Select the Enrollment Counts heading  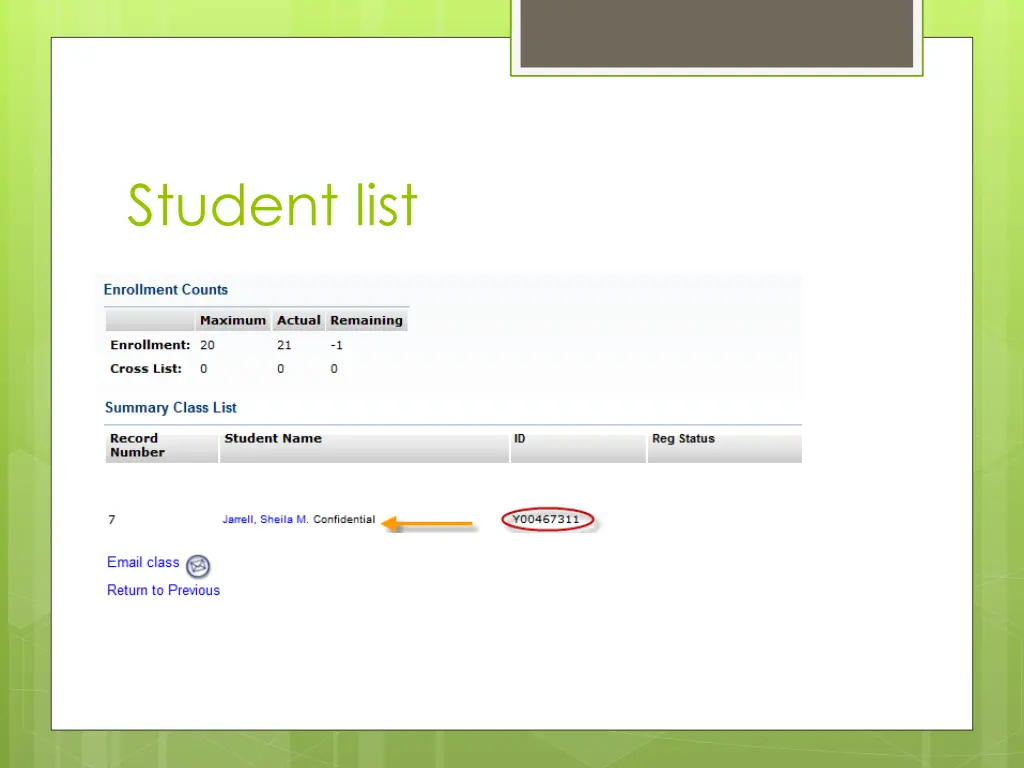point(165,289)
